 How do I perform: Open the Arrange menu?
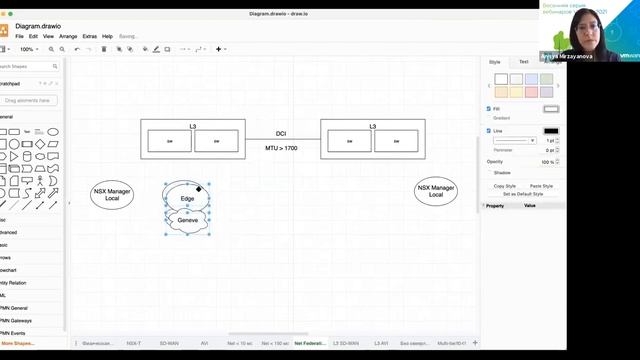68,36
